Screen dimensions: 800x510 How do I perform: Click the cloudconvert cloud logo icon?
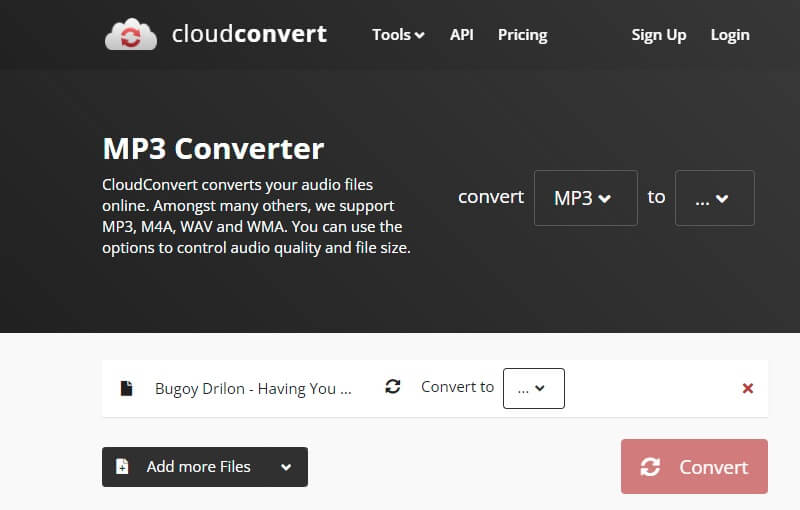pyautogui.click(x=131, y=34)
